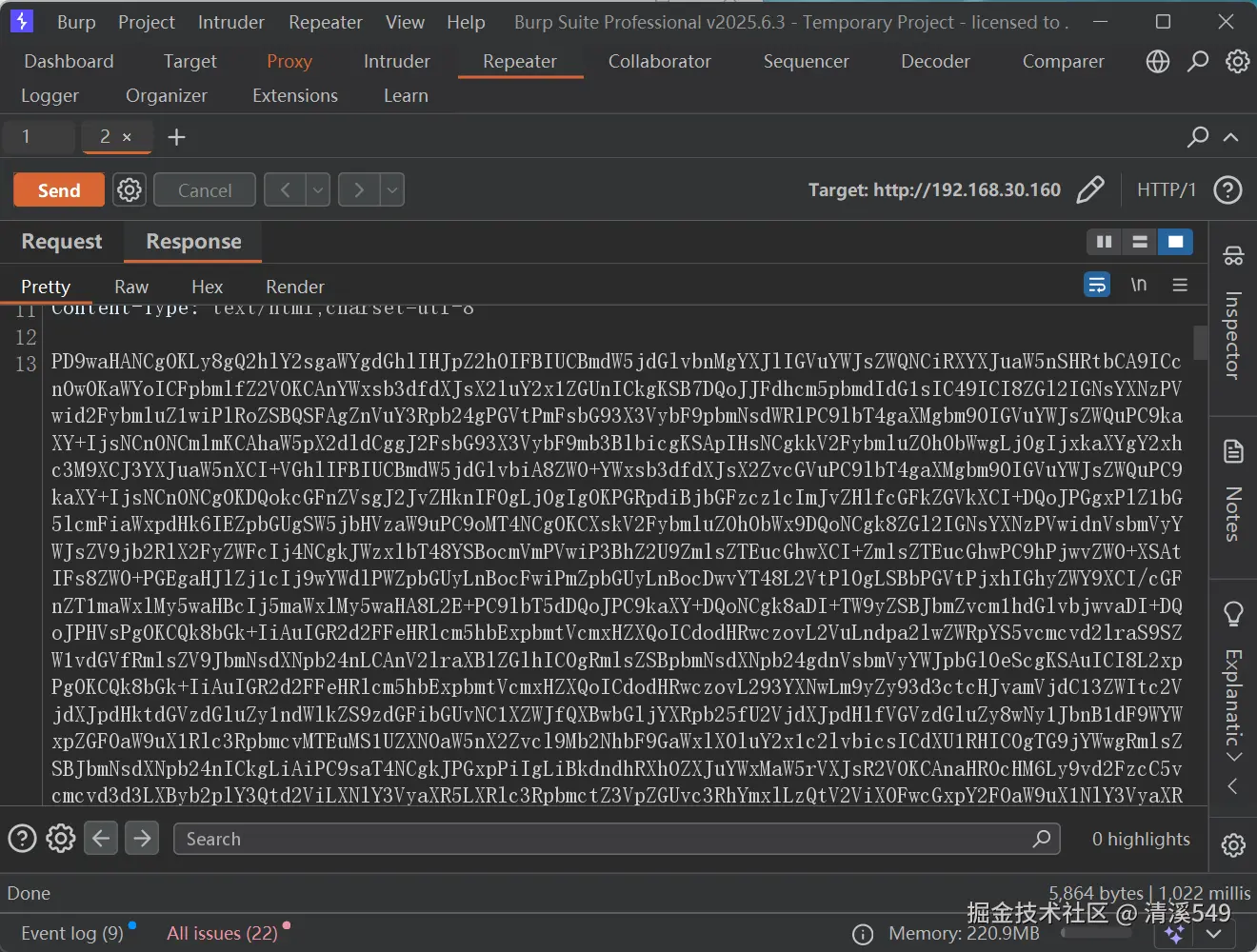The height and width of the screenshot is (952, 1257).
Task: Switch to Dashboard tab
Action: [x=69, y=61]
